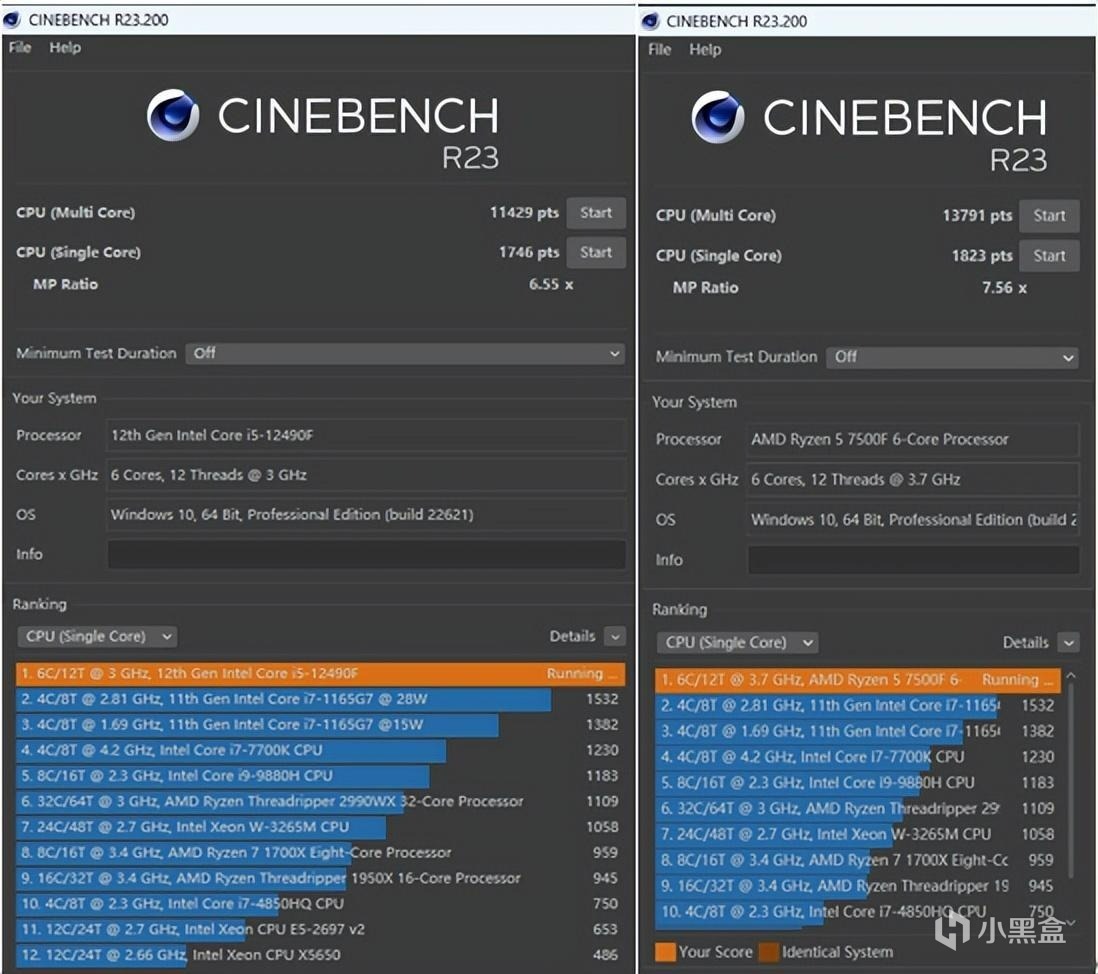Select i7-7700K ranking row in left window
Viewport: 1098px width, 974px height.
320,750
